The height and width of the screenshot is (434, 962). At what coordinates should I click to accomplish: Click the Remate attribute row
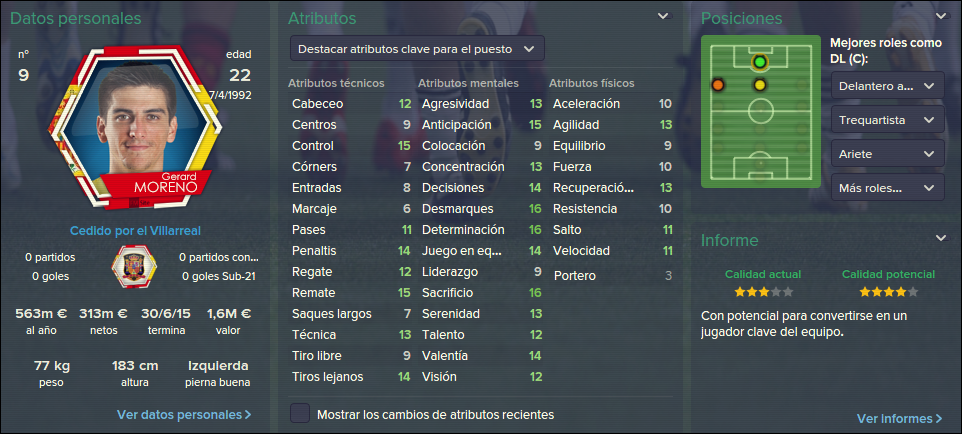point(351,293)
